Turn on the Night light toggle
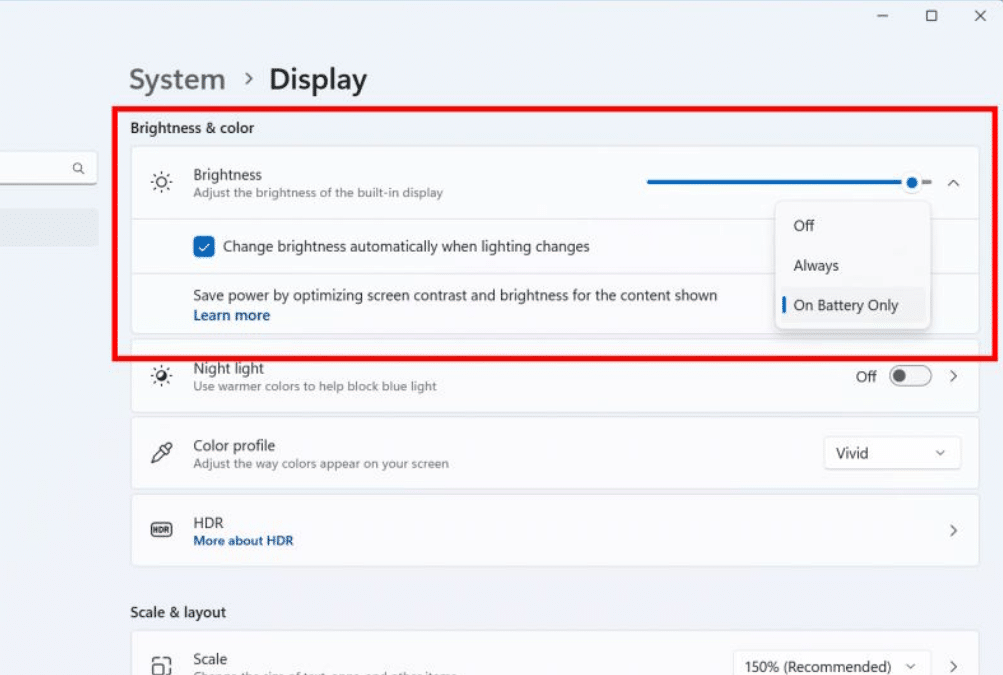The height and width of the screenshot is (675, 1003). point(910,376)
